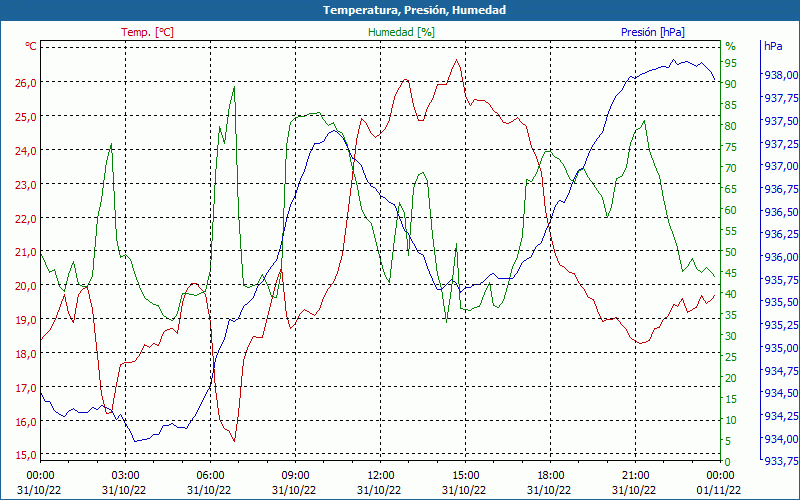Pick the 935,75 pressure axis value
This screenshot has width=800, height=500.
[x=781, y=280]
